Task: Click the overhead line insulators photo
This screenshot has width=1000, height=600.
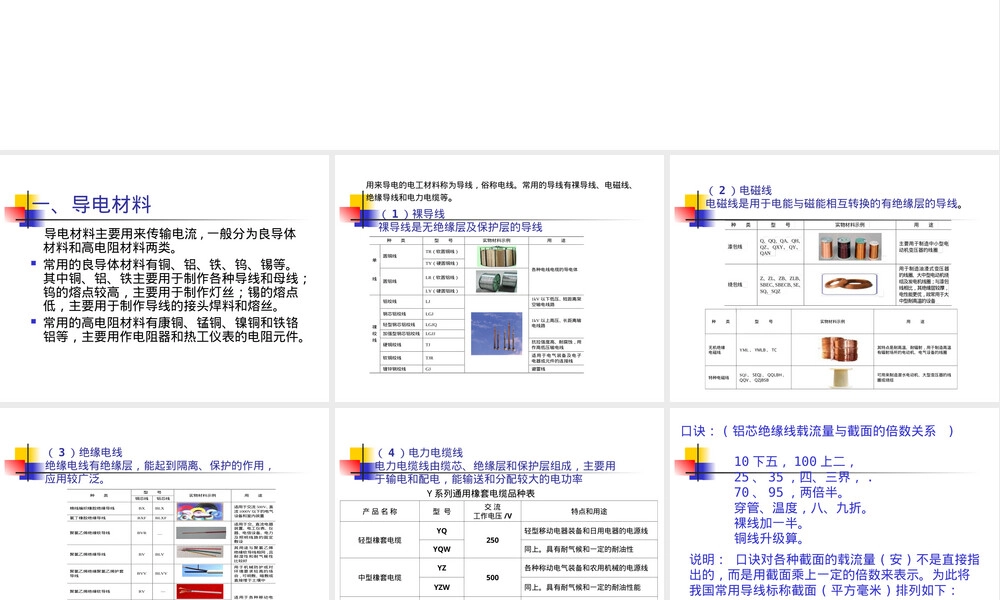Action: (x=496, y=333)
